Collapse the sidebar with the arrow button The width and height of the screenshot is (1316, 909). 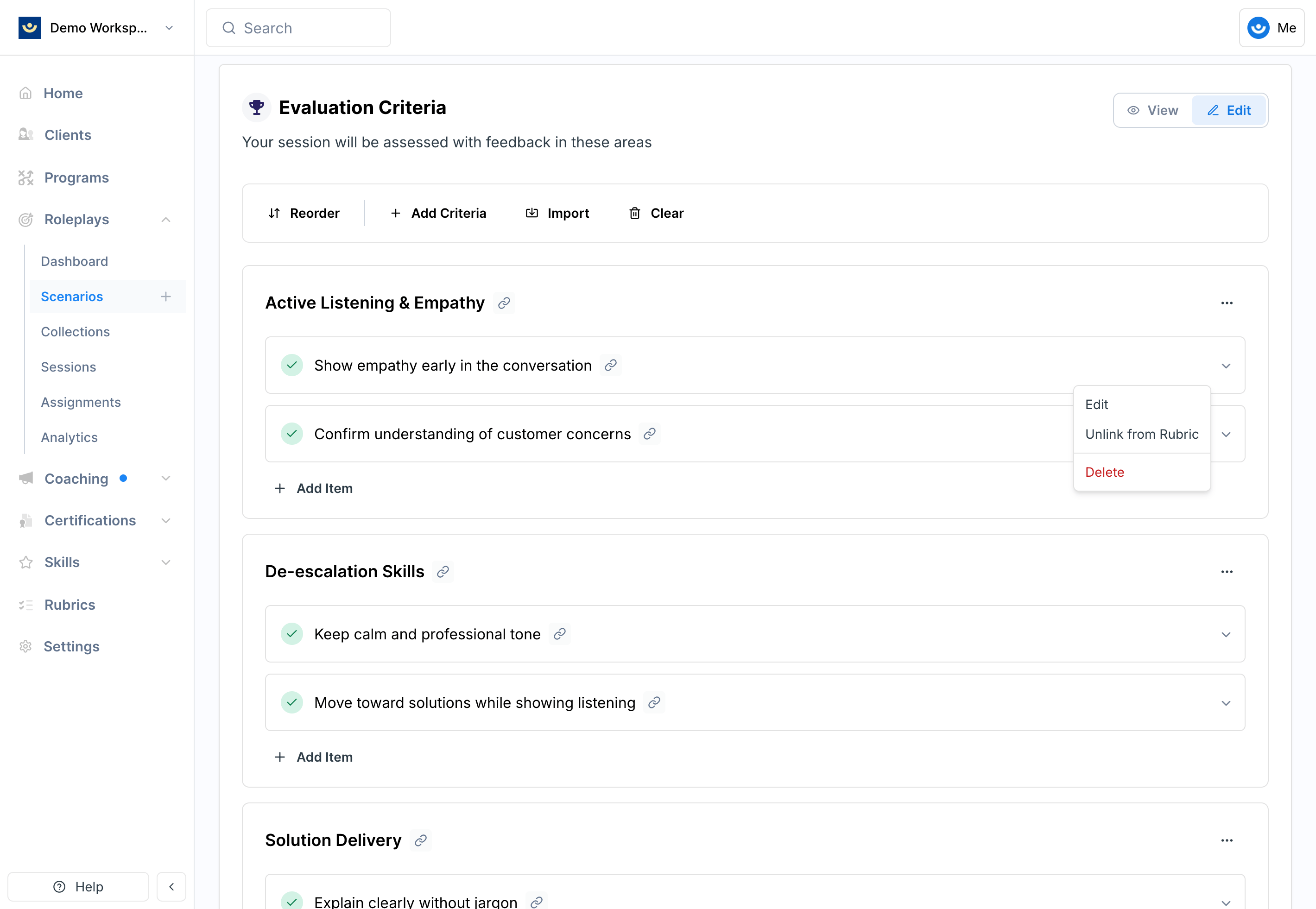tap(171, 887)
